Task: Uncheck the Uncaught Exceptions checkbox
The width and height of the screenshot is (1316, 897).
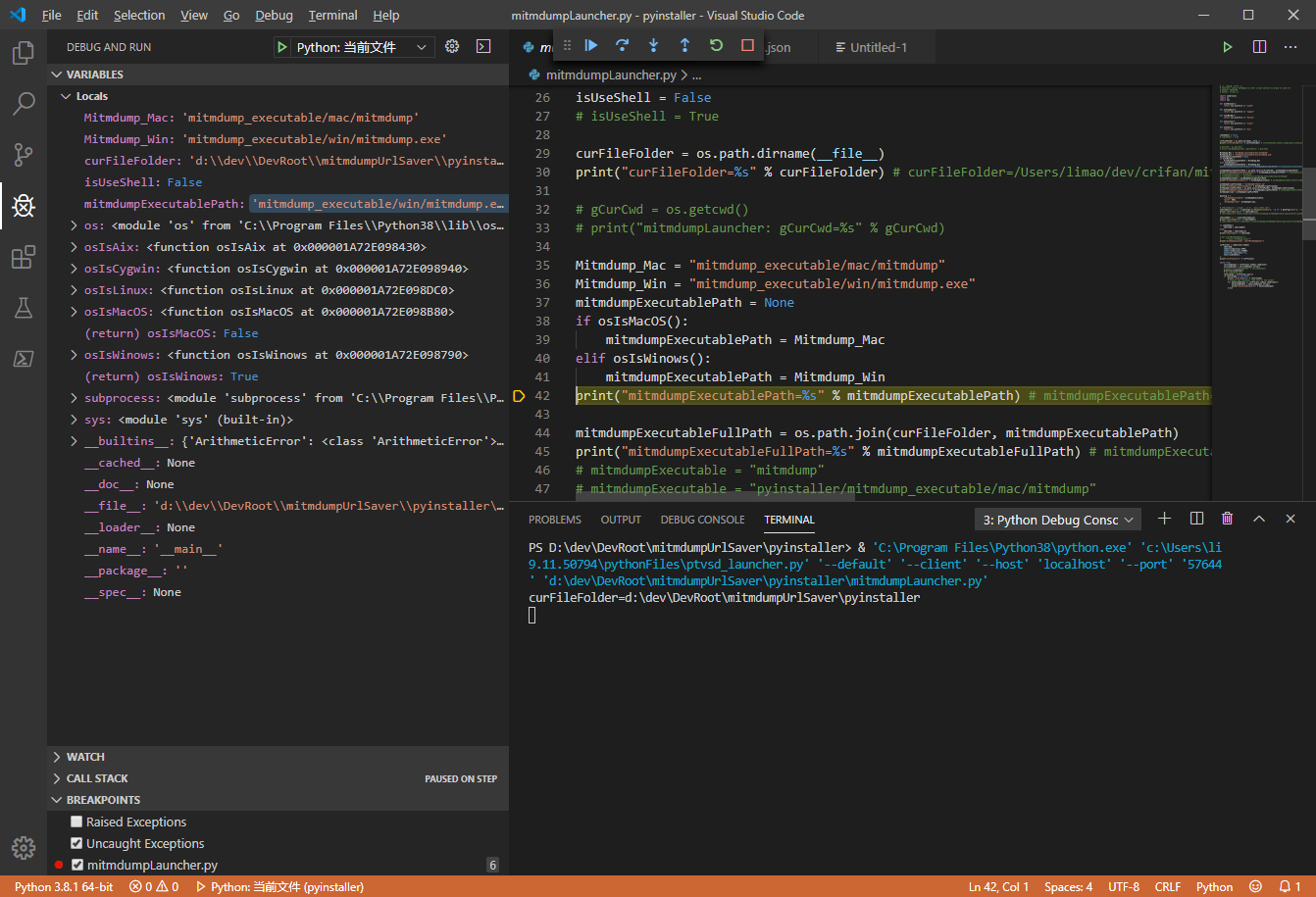Action: pyautogui.click(x=76, y=843)
